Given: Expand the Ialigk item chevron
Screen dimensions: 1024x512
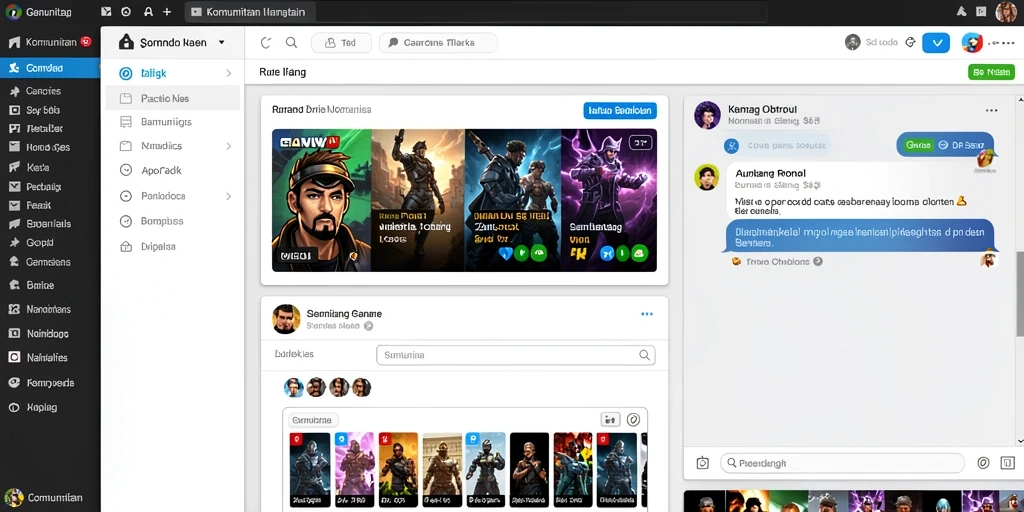Looking at the screenshot, I should 229,73.
